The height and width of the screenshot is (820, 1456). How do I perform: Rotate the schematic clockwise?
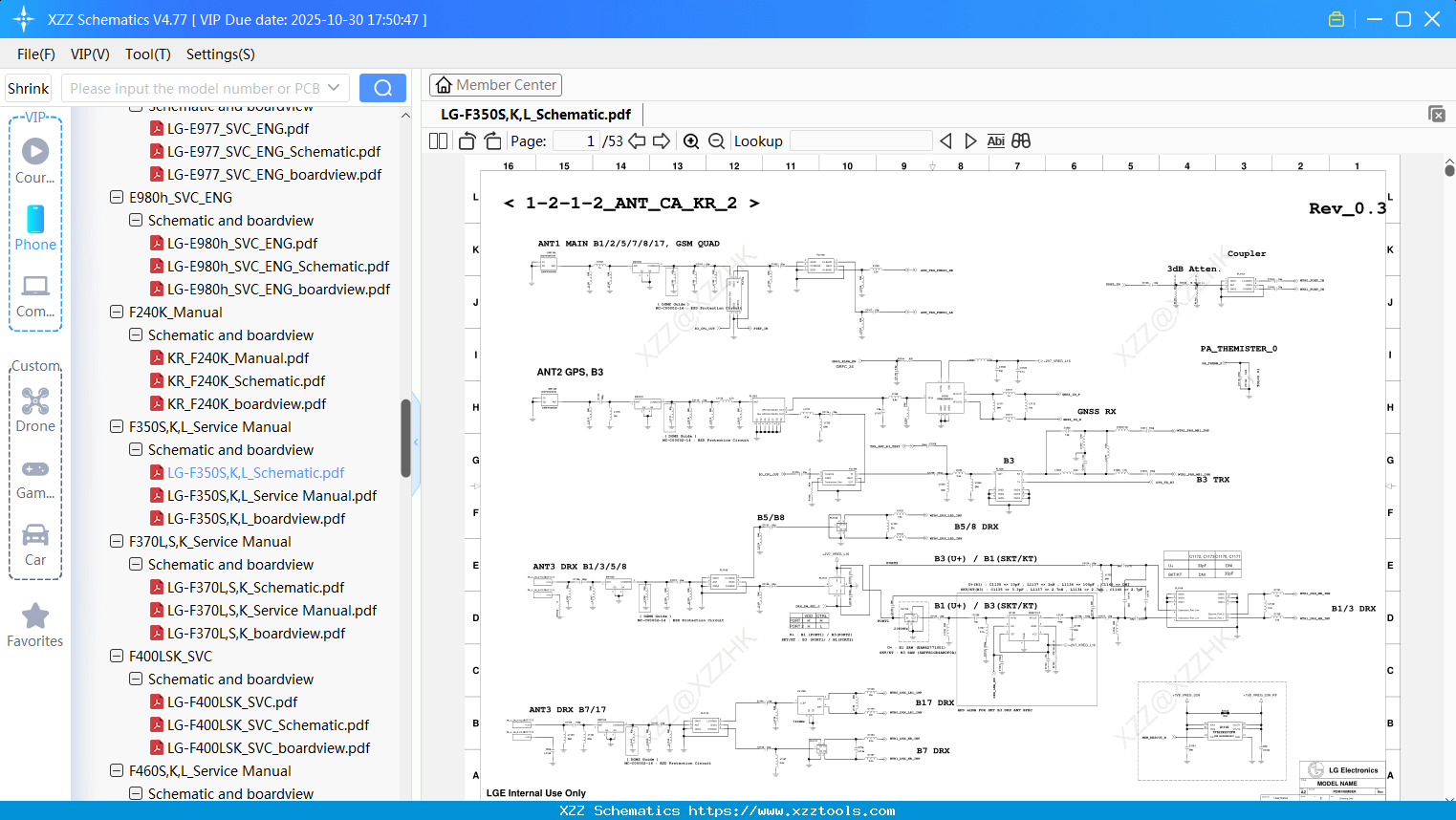point(491,140)
